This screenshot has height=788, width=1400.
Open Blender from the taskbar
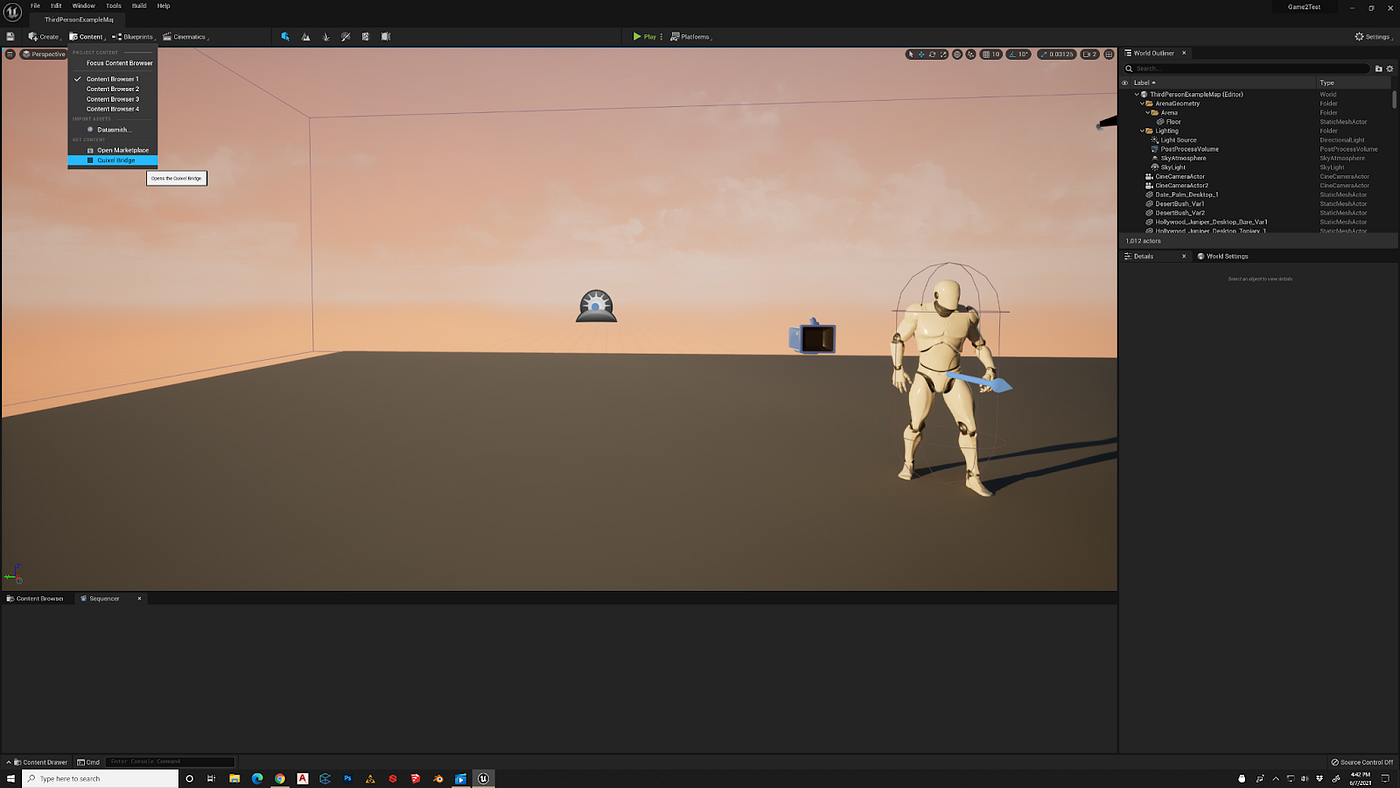click(438, 778)
